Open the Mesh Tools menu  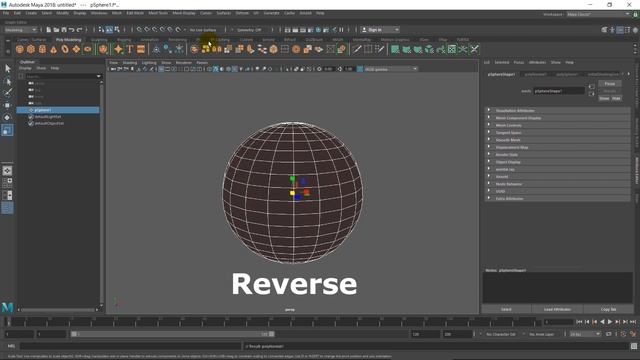point(158,13)
